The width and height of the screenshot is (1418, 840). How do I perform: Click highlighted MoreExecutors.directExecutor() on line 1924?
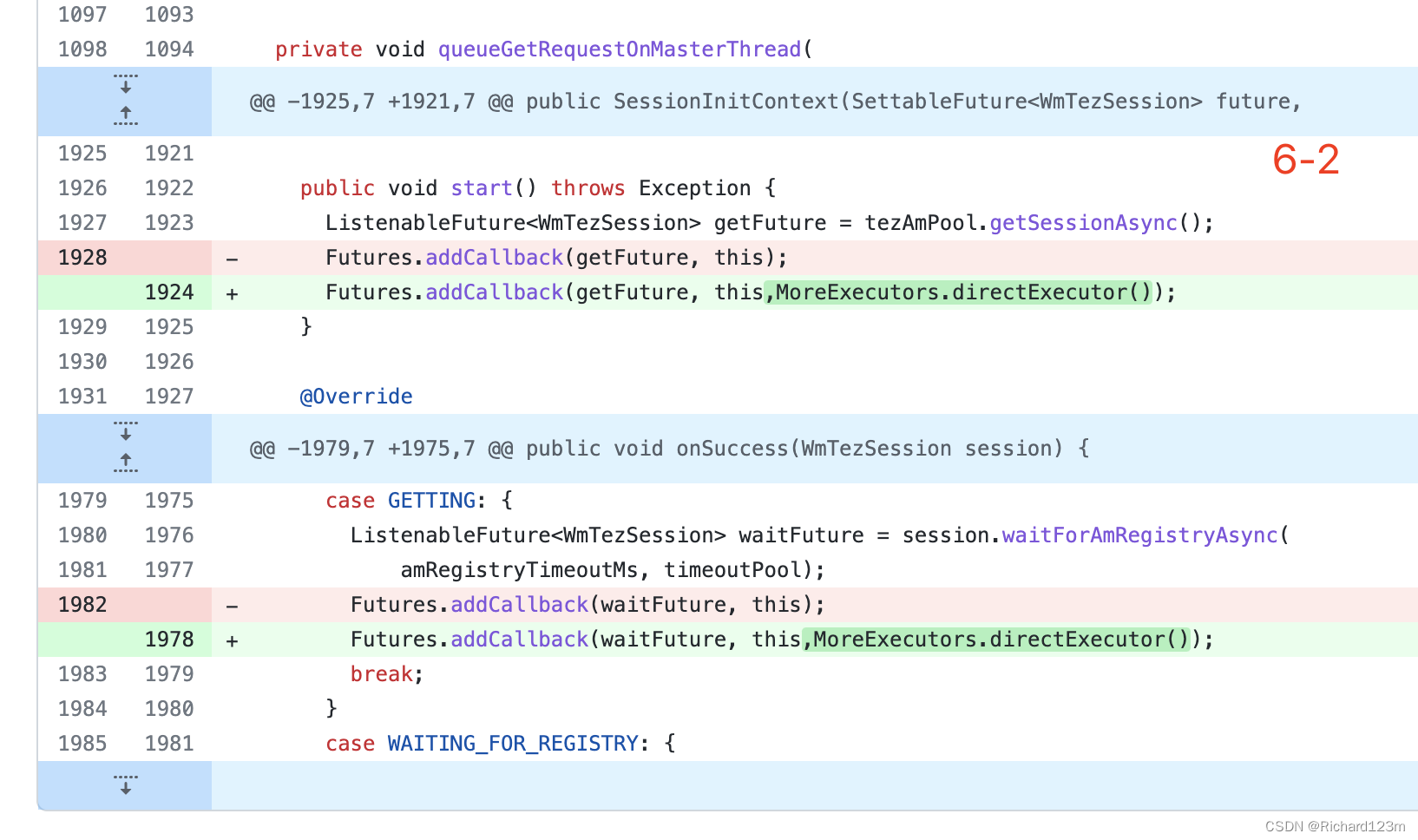click(x=963, y=292)
